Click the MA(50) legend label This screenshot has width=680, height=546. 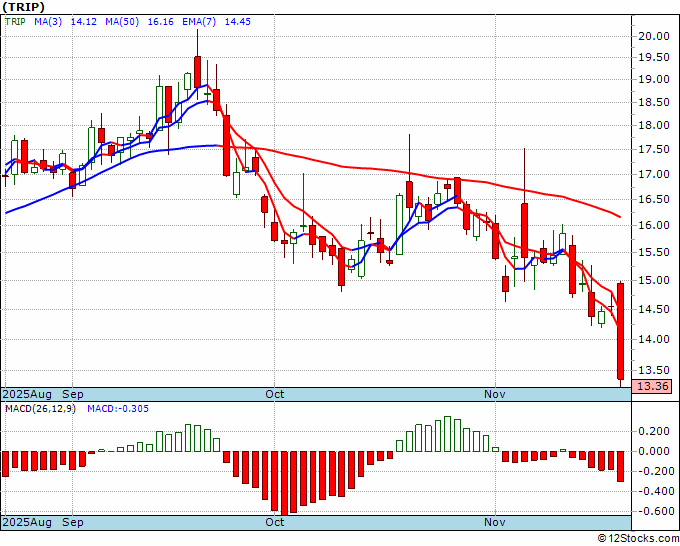[x=122, y=21]
